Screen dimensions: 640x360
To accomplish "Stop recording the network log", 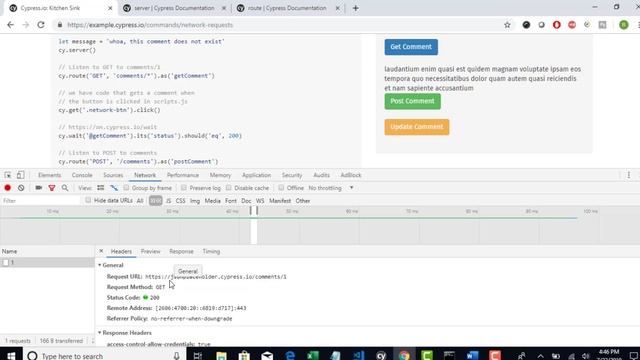I will [7, 188].
